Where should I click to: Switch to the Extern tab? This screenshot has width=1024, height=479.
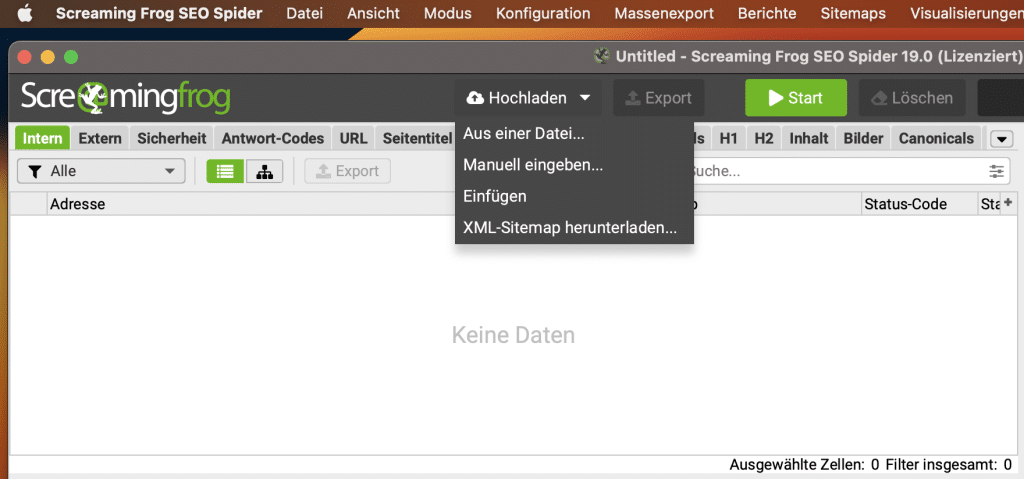coord(100,139)
